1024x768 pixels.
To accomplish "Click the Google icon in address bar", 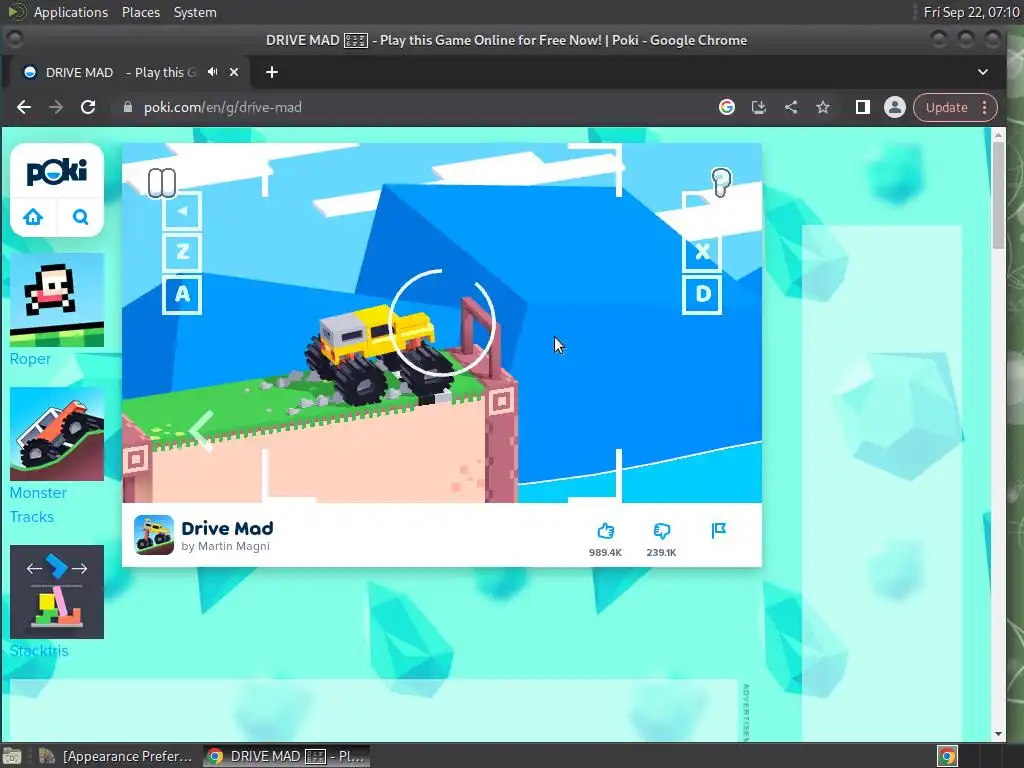I will coord(727,107).
